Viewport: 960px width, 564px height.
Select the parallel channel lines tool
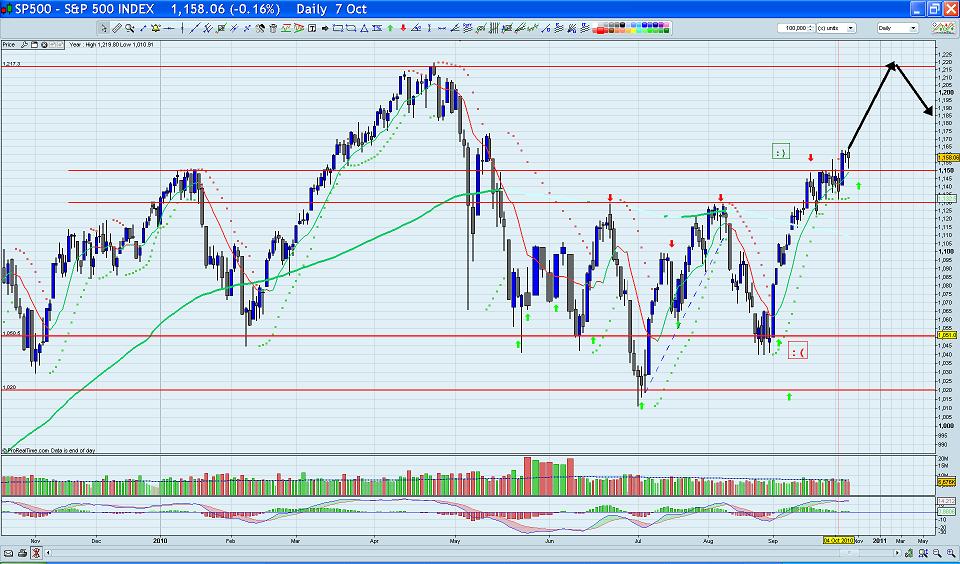point(208,28)
